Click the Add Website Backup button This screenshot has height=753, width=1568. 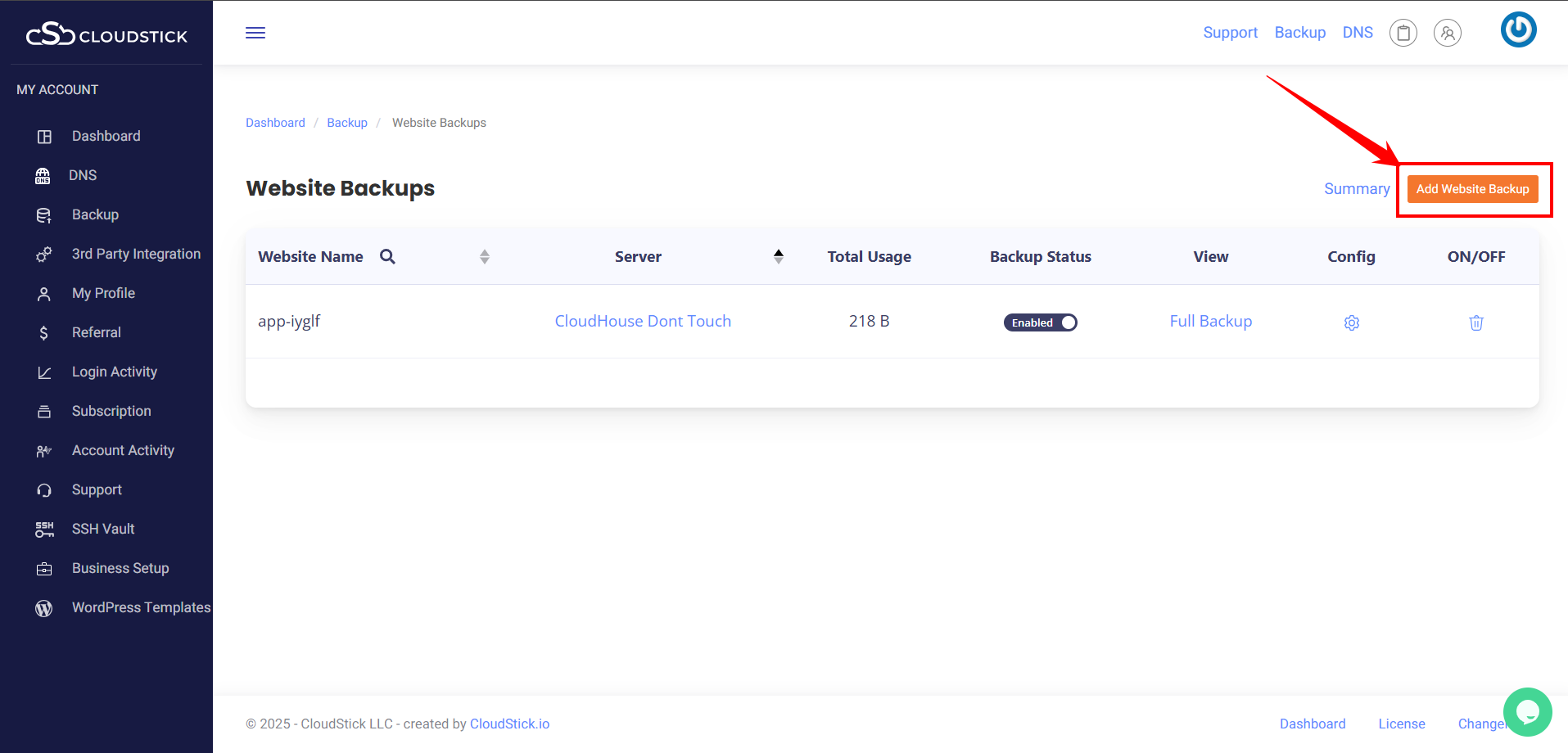point(1472,189)
